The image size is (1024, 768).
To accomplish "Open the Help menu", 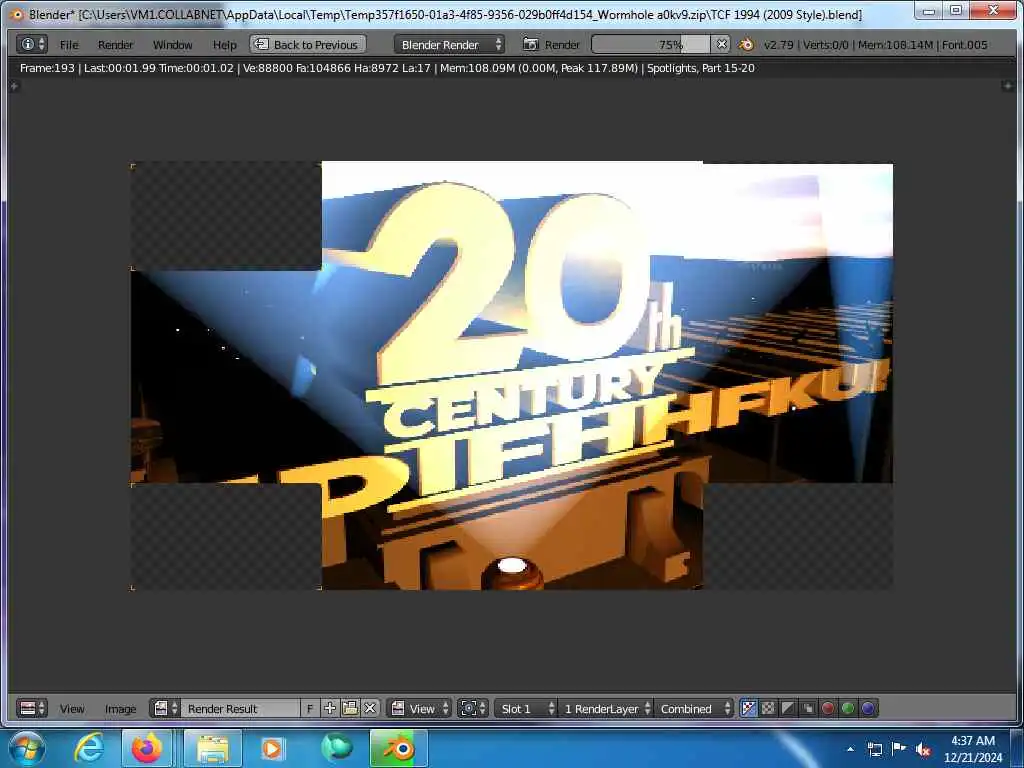I will click(x=225, y=45).
